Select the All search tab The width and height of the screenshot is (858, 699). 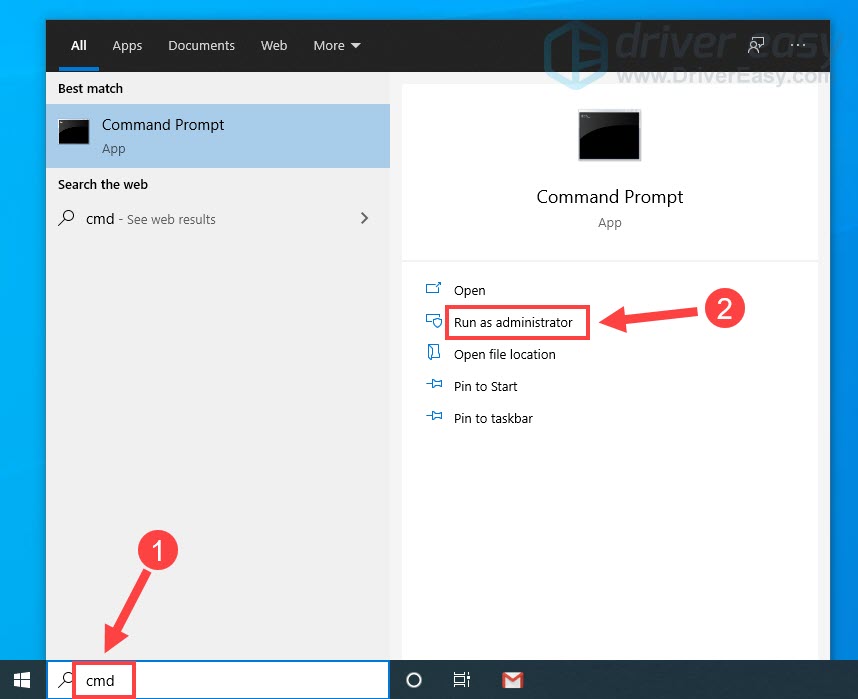tap(79, 46)
